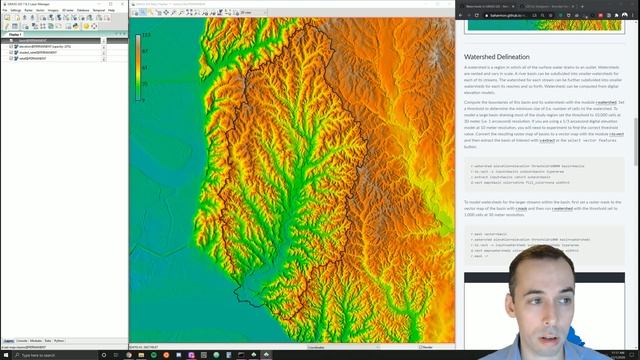The height and width of the screenshot is (360, 640).
Task: Open properties button on elevation layer row
Action: [x=104, y=47]
